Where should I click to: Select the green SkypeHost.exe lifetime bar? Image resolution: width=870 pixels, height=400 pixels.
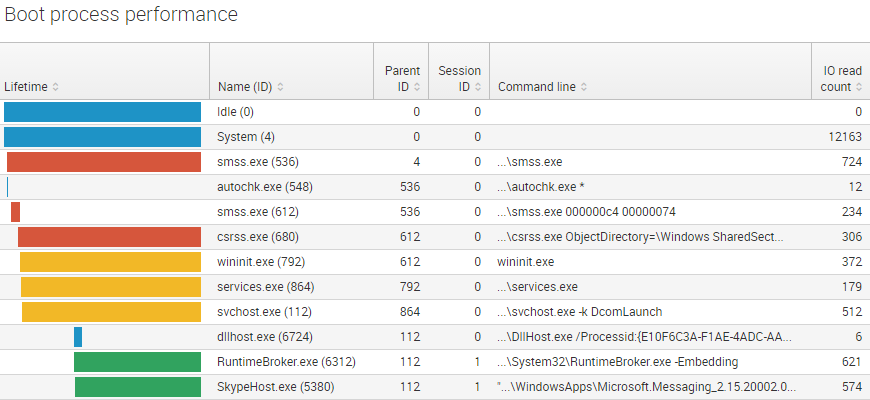point(138,387)
